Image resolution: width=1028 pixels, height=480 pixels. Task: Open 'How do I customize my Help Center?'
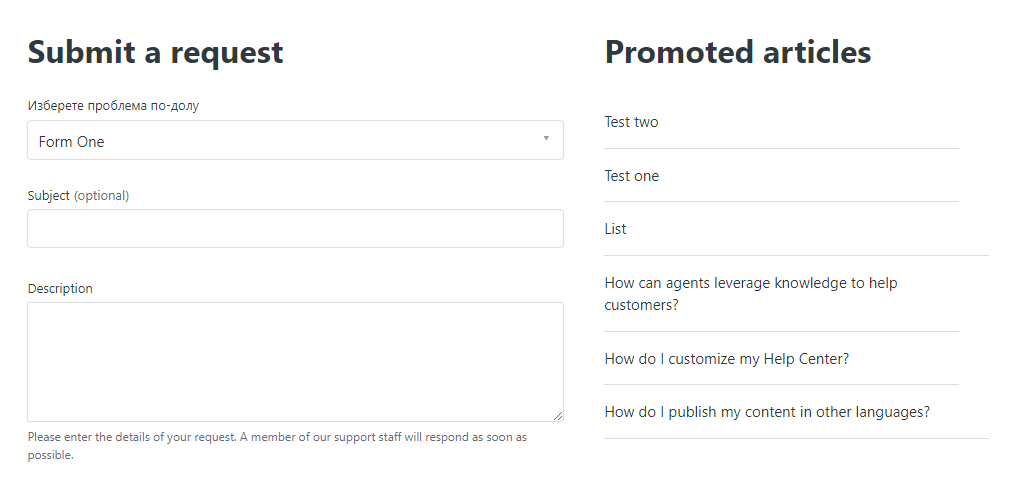pyautogui.click(x=726, y=359)
